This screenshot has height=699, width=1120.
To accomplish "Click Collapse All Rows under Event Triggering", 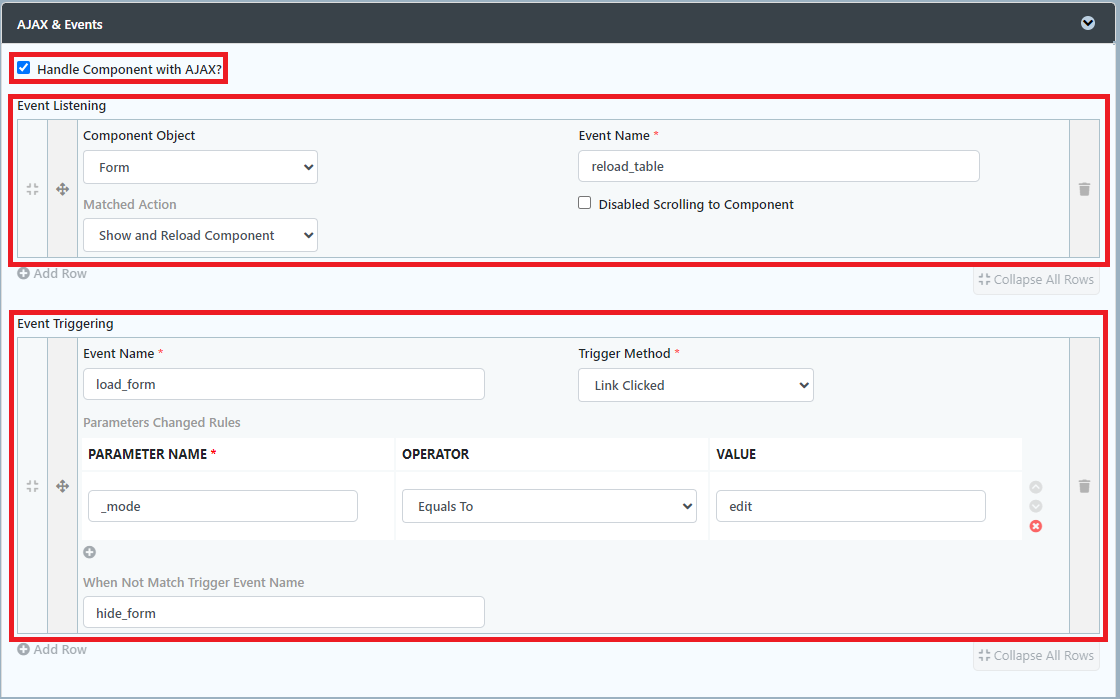I will click(1035, 656).
